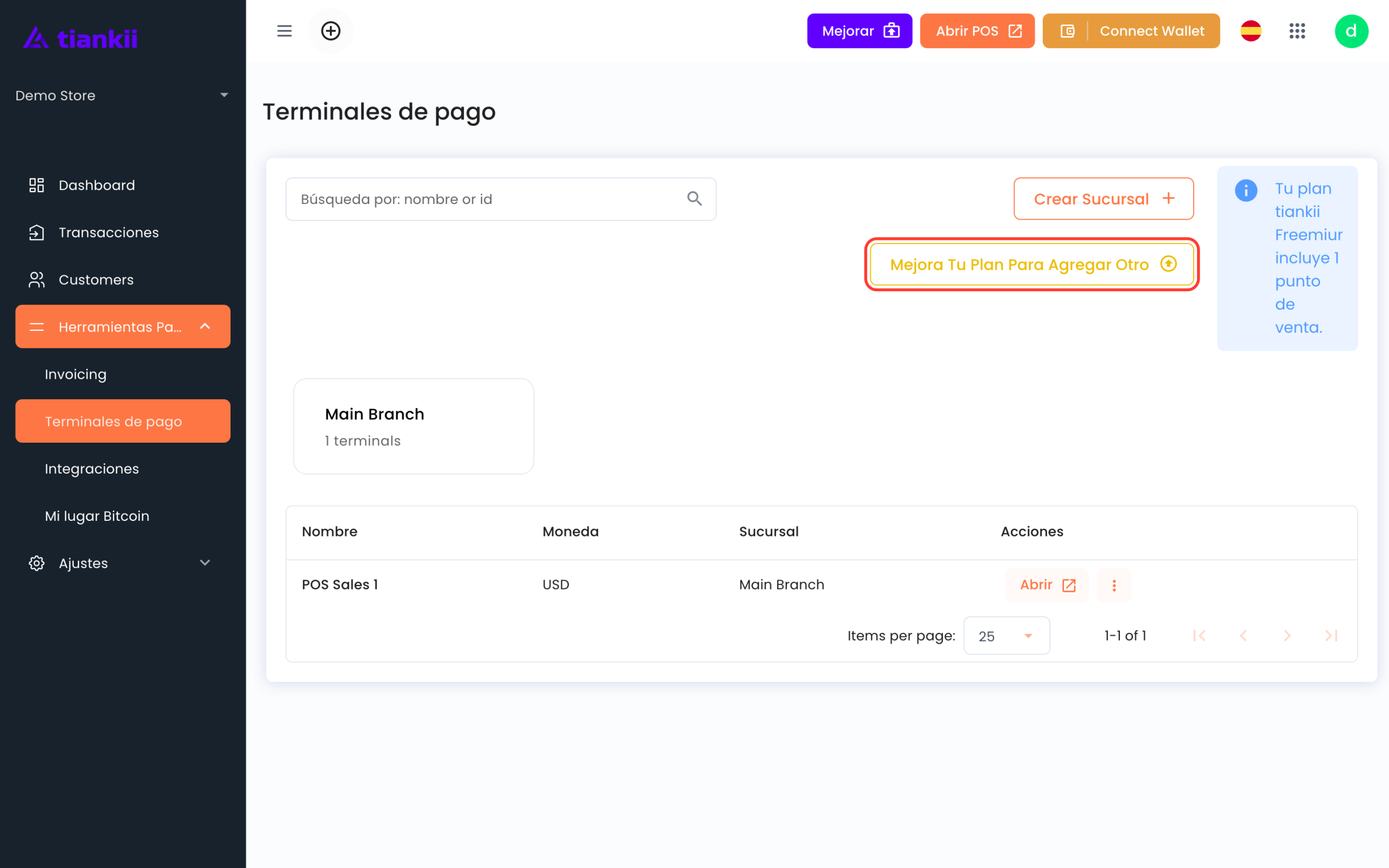Change language via the Spanish flag icon

[1251, 31]
